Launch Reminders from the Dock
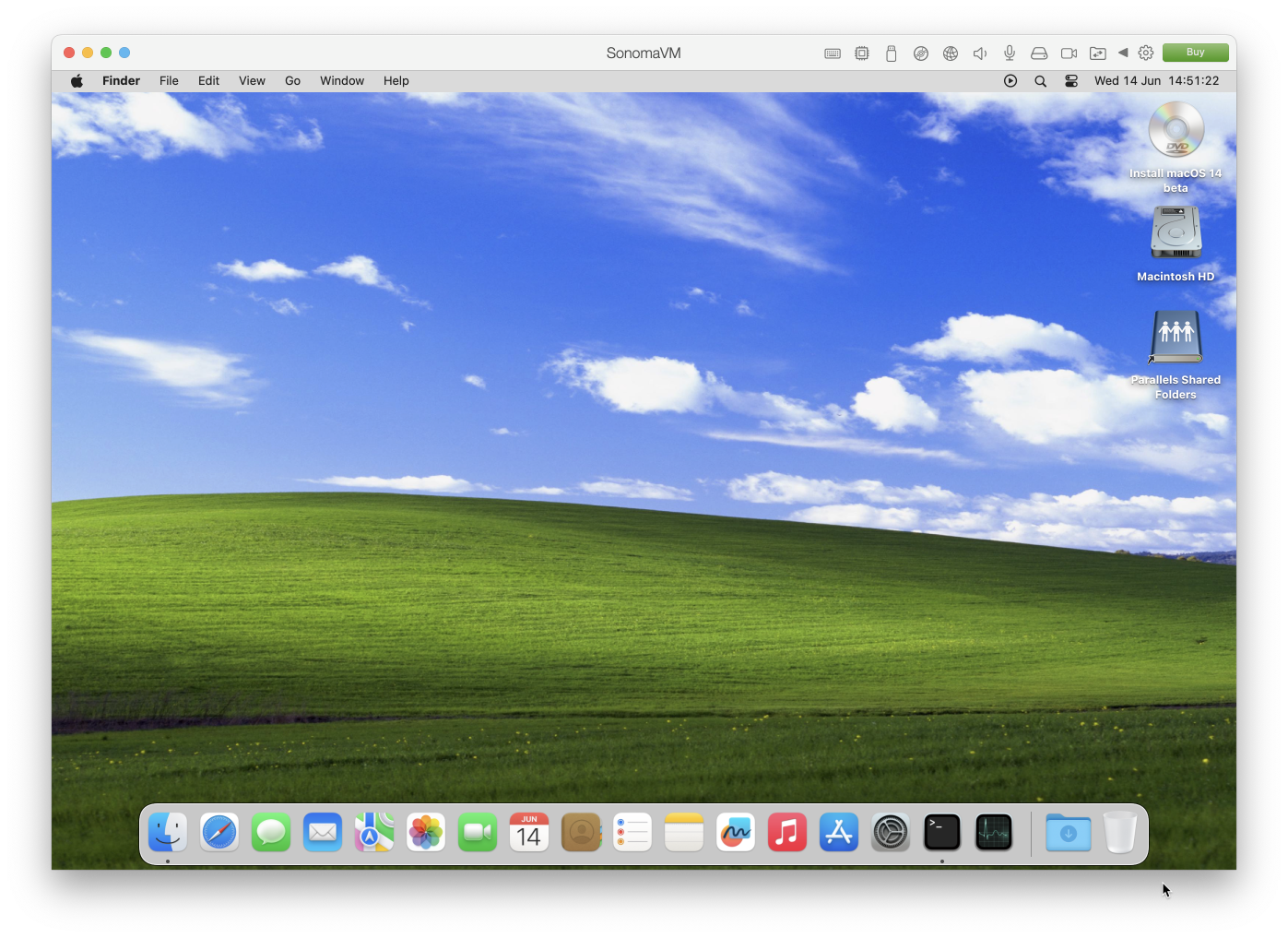Viewport: 1288px width, 938px height. (632, 832)
